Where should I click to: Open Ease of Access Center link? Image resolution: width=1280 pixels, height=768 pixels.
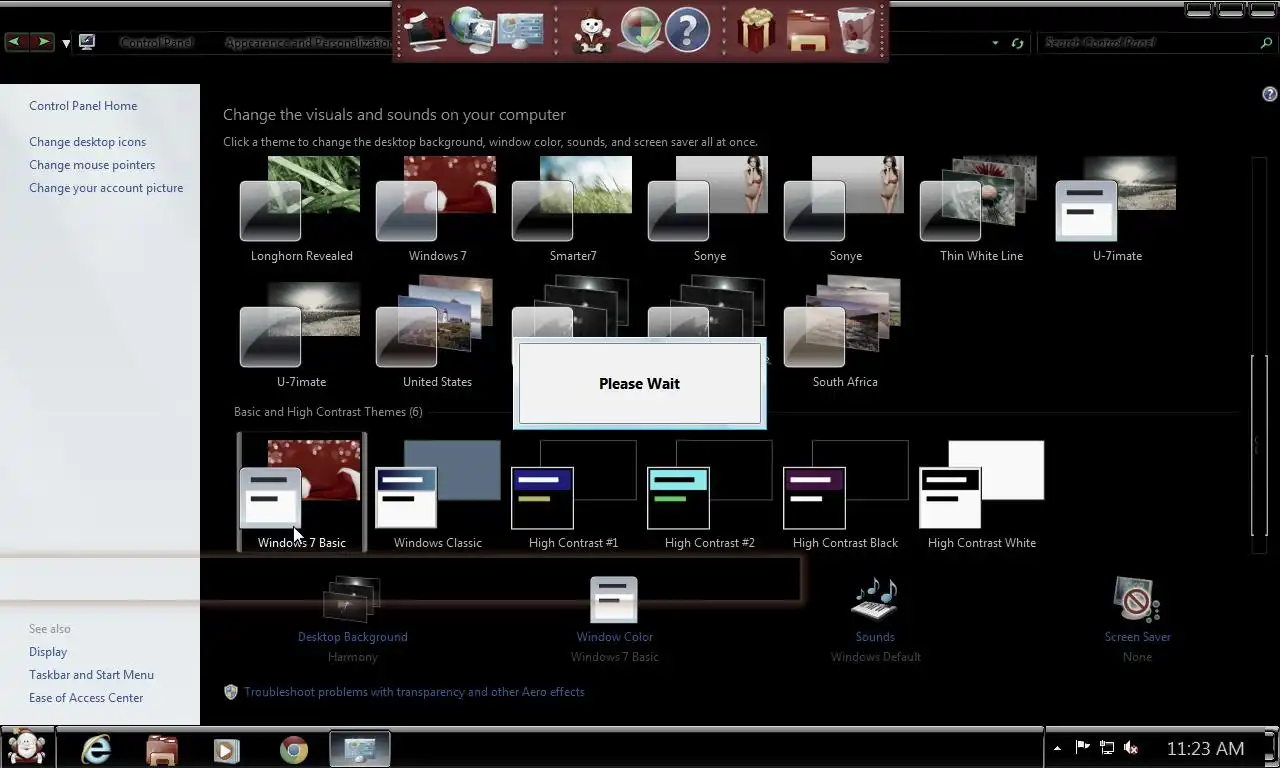pyautogui.click(x=86, y=698)
